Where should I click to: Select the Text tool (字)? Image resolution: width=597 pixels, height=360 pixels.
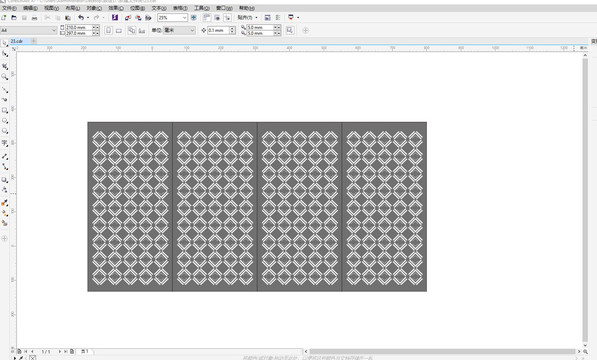pos(5,143)
